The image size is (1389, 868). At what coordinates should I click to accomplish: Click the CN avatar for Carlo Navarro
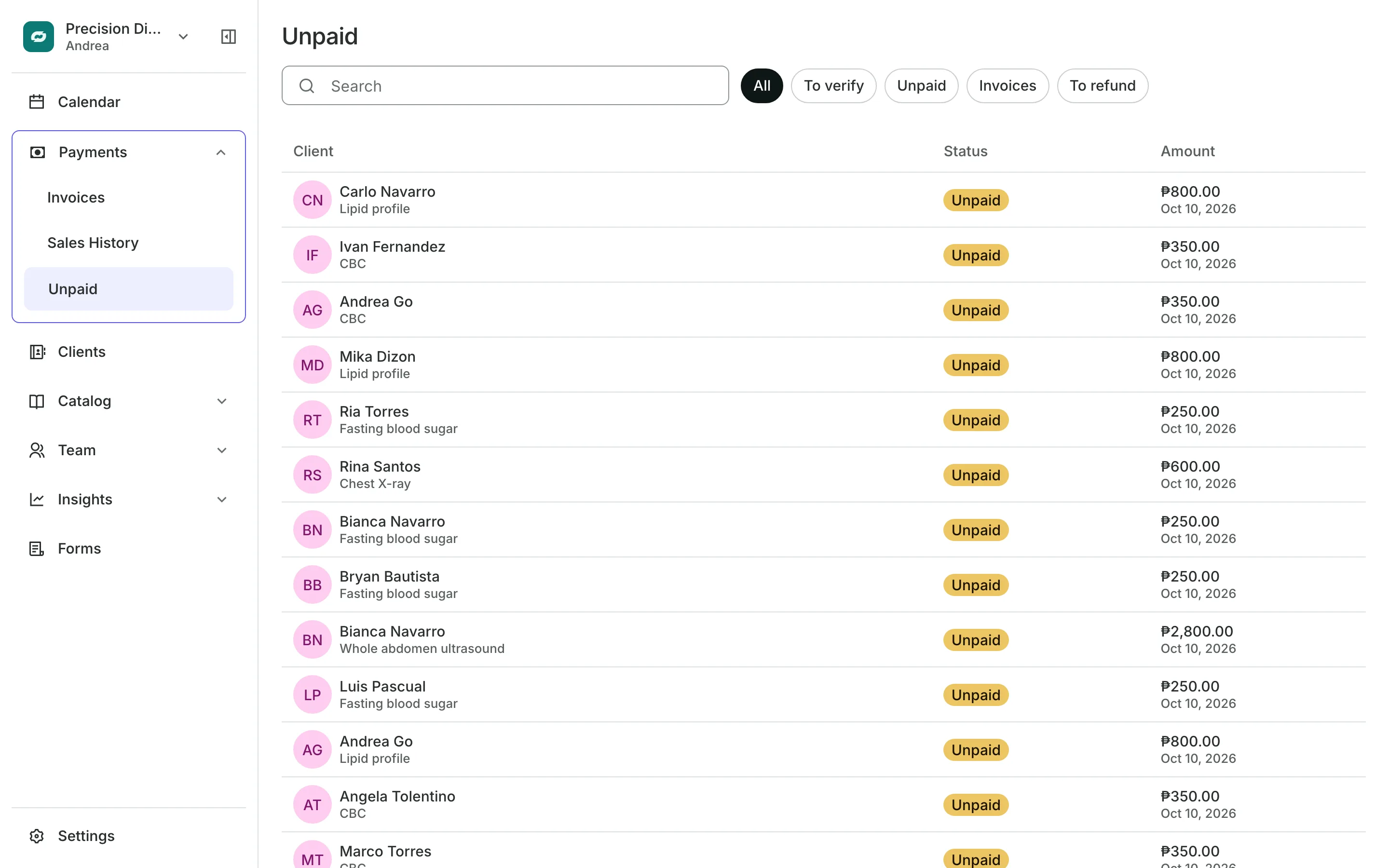coord(312,200)
